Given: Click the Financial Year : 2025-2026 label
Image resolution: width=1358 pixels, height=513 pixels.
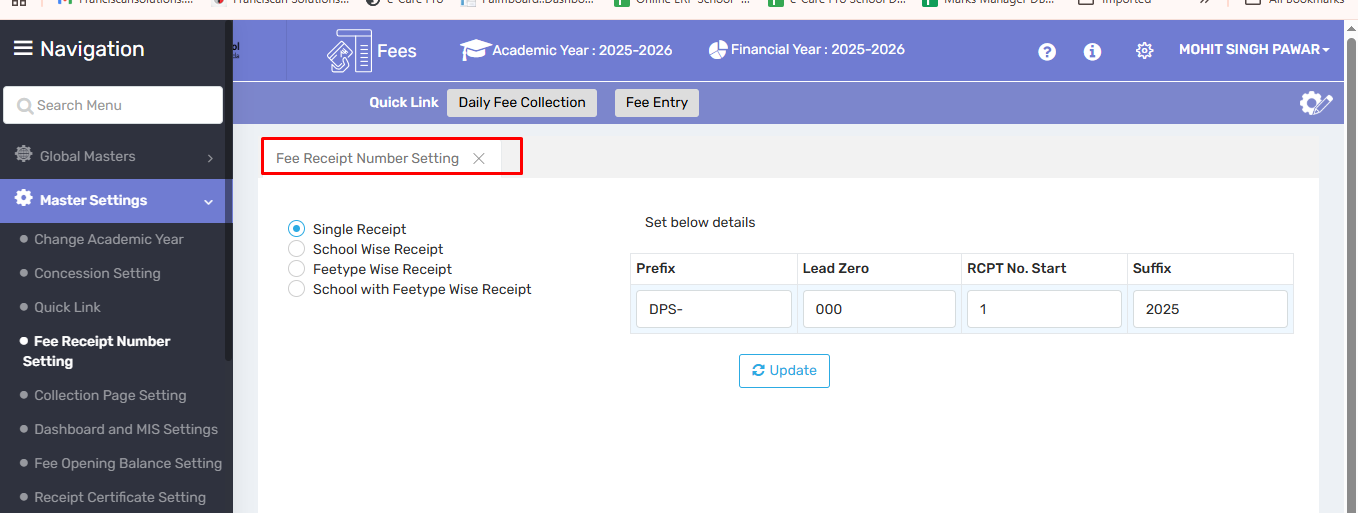Looking at the screenshot, I should tap(818, 49).
